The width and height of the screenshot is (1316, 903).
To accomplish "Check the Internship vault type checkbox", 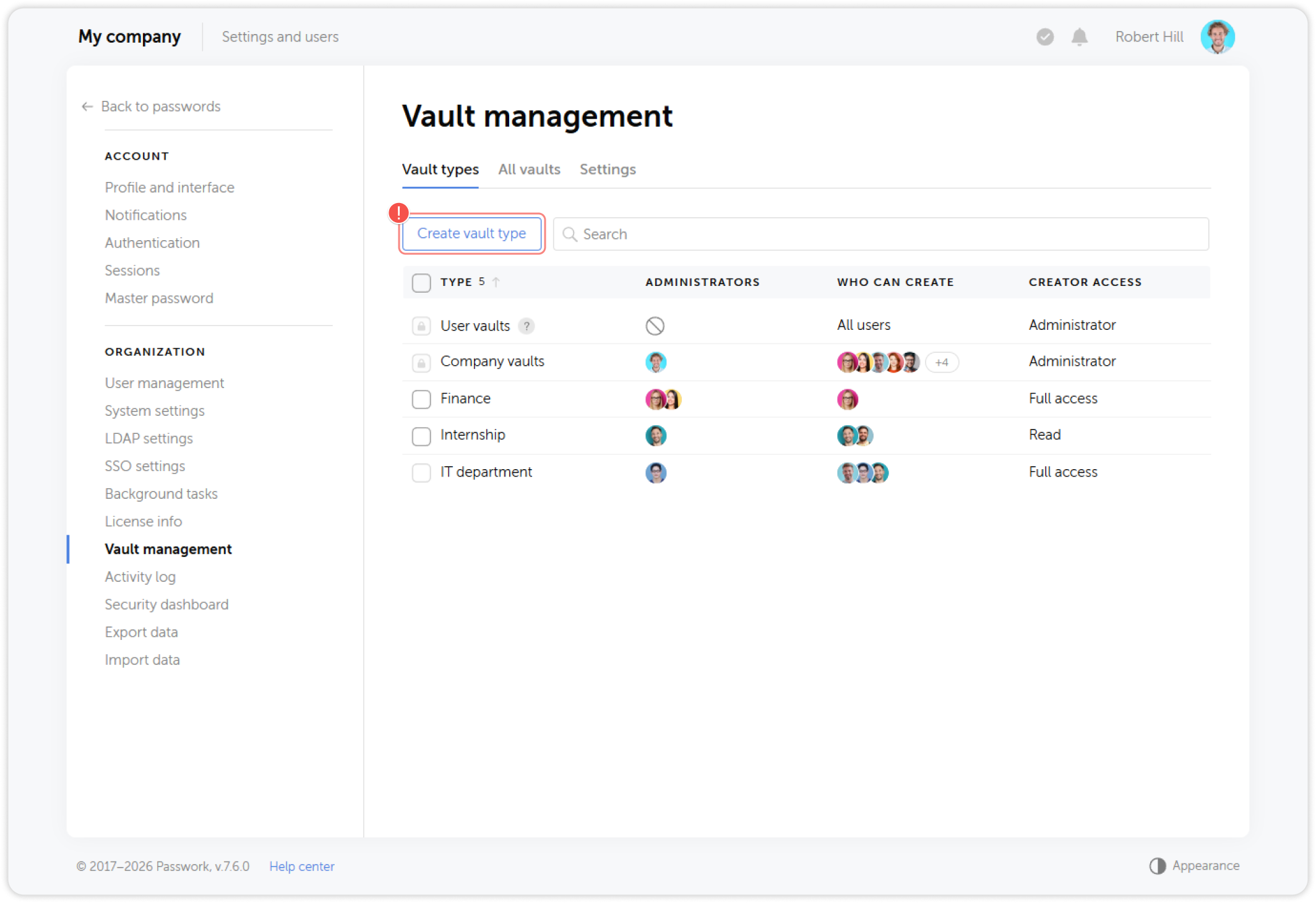I will click(x=421, y=436).
